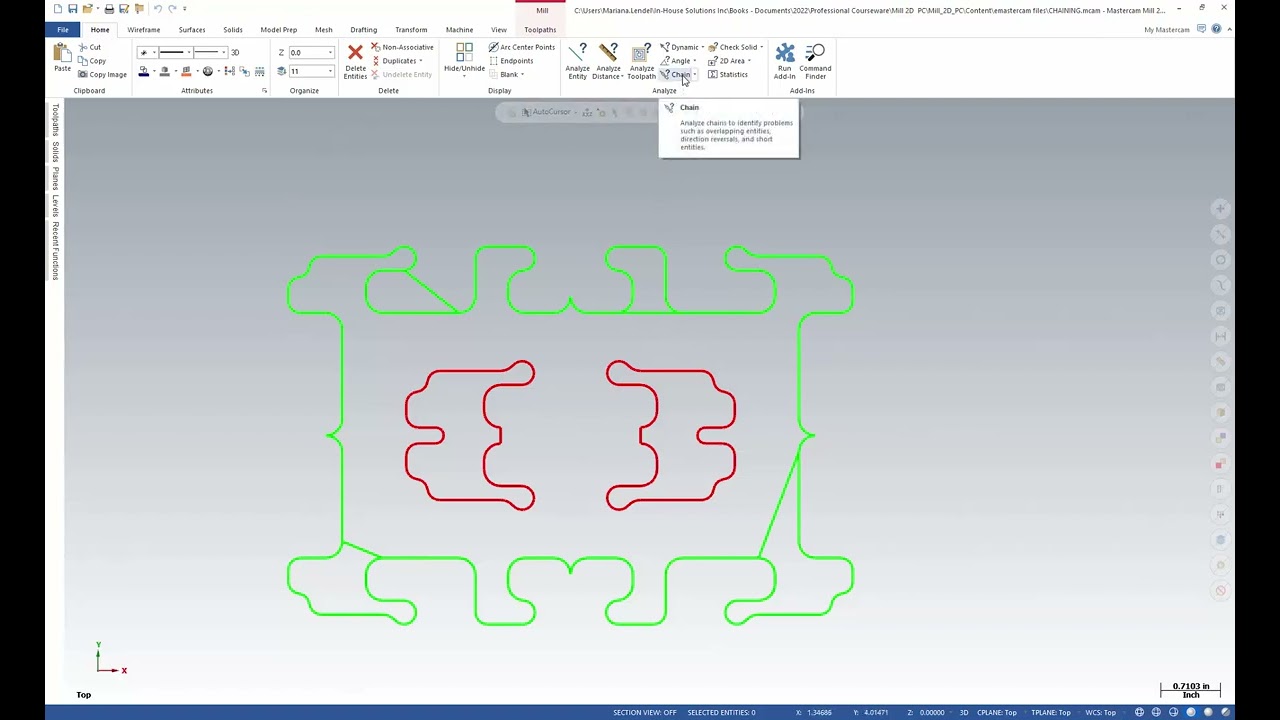Image resolution: width=1280 pixels, height=720 pixels.
Task: Click CPLANE: Top in status bar
Action: (996, 712)
